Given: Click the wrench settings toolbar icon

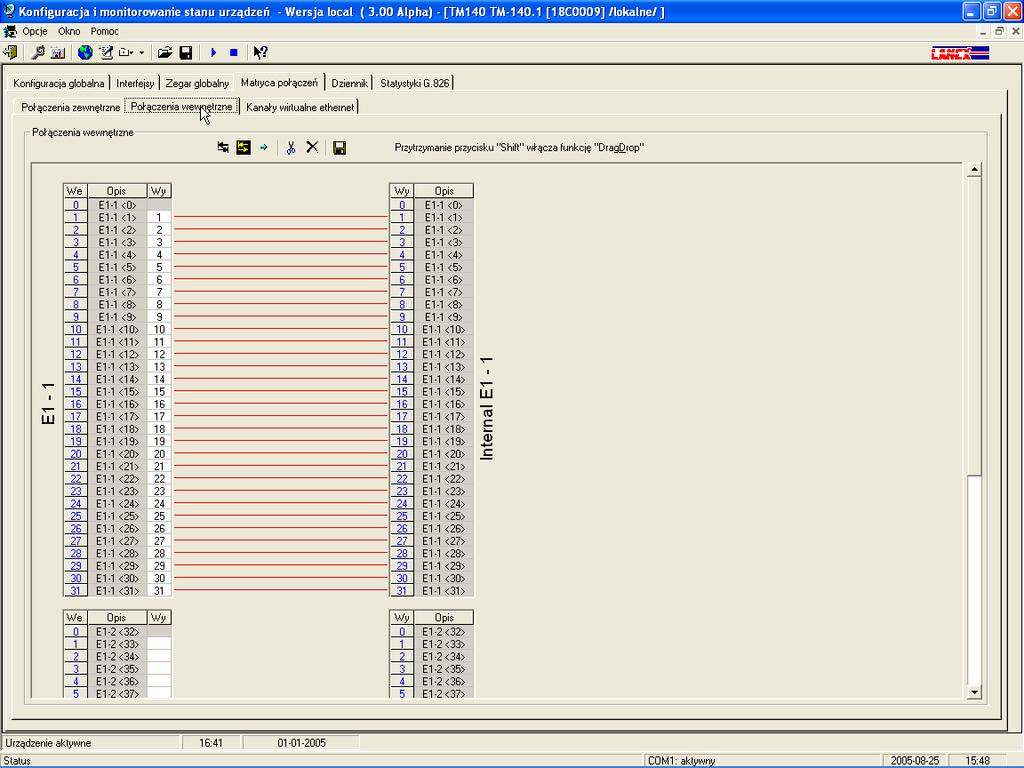Looking at the screenshot, I should [38, 52].
